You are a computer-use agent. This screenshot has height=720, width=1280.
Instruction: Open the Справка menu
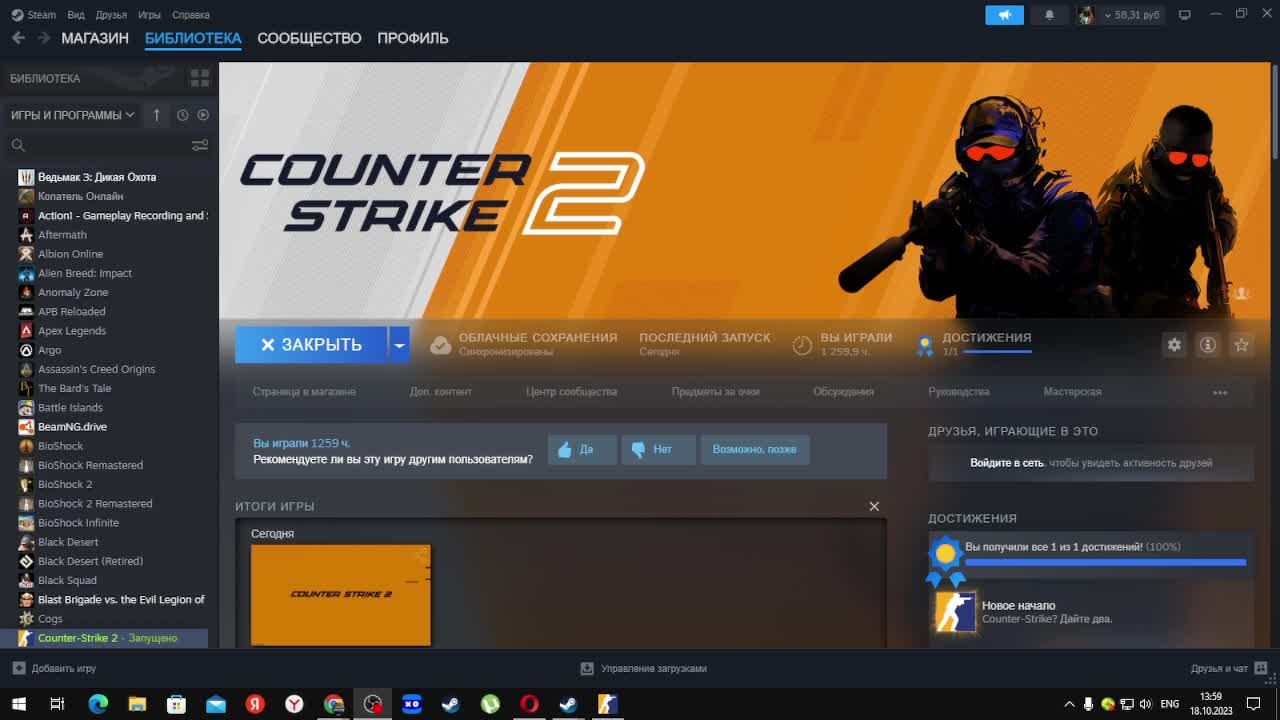coord(191,15)
